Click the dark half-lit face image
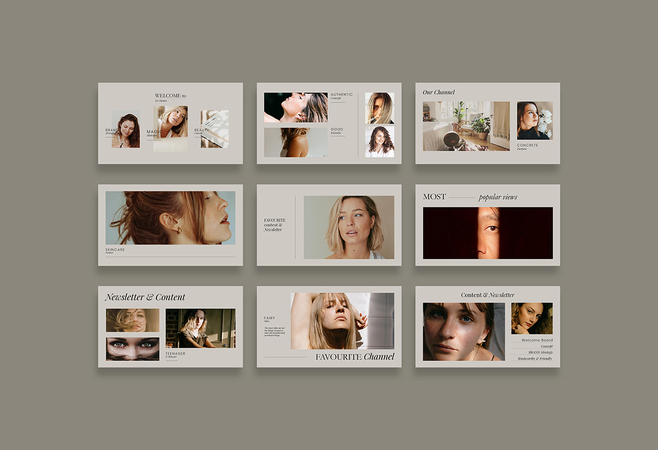The height and width of the screenshot is (450, 658). point(487,233)
